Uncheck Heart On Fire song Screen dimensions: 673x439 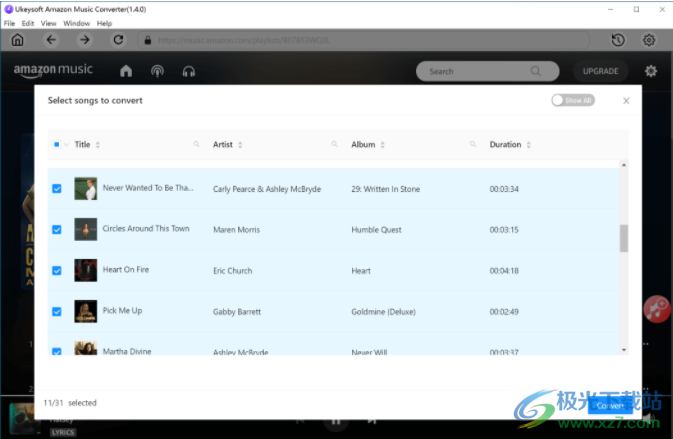(x=57, y=270)
